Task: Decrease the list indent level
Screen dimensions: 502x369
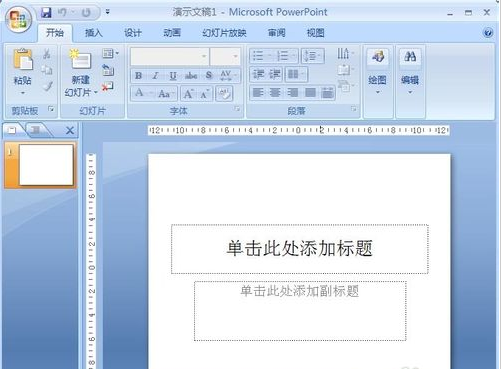Action: (x=259, y=74)
